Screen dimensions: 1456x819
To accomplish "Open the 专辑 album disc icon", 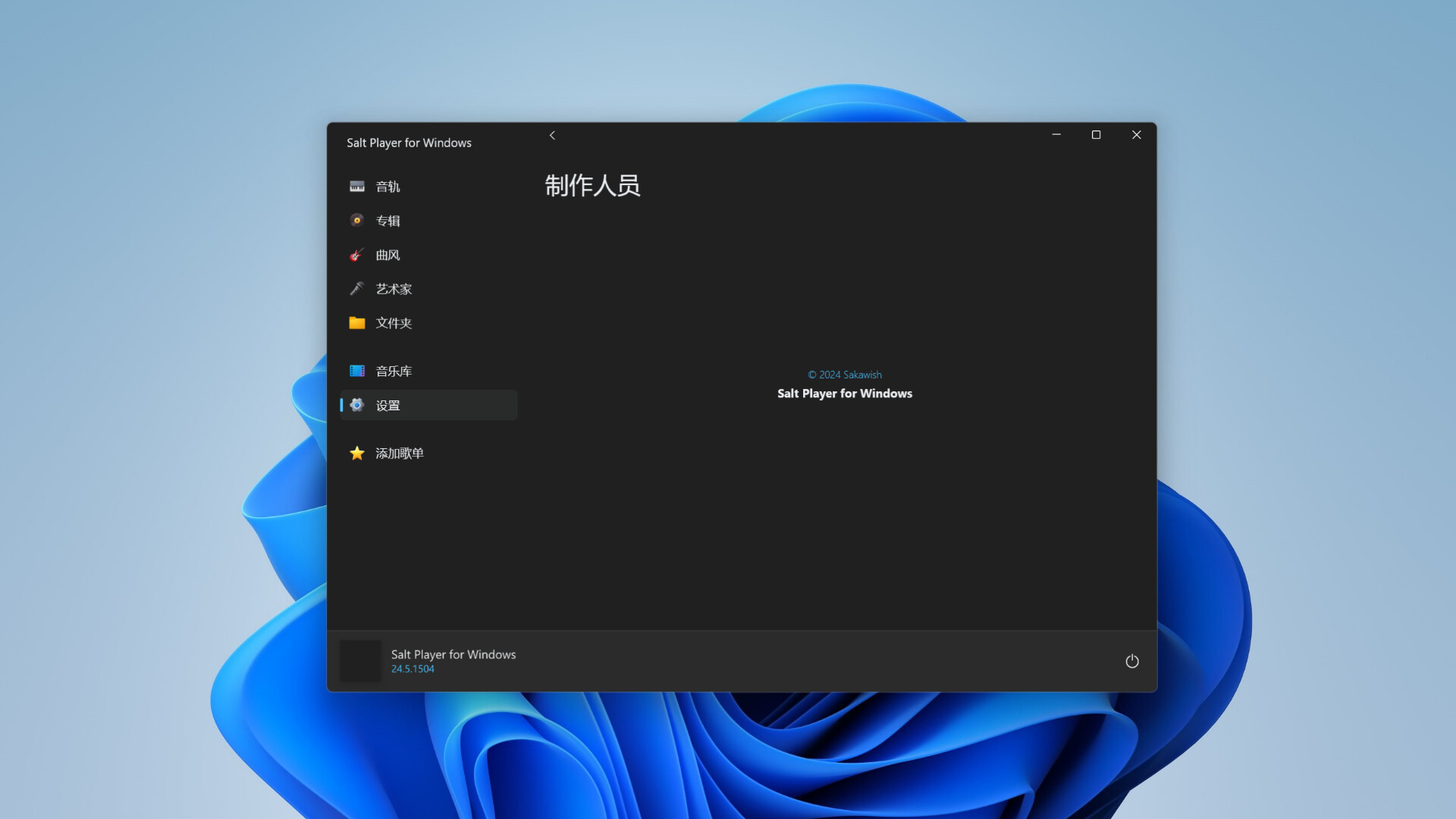I will coord(357,221).
